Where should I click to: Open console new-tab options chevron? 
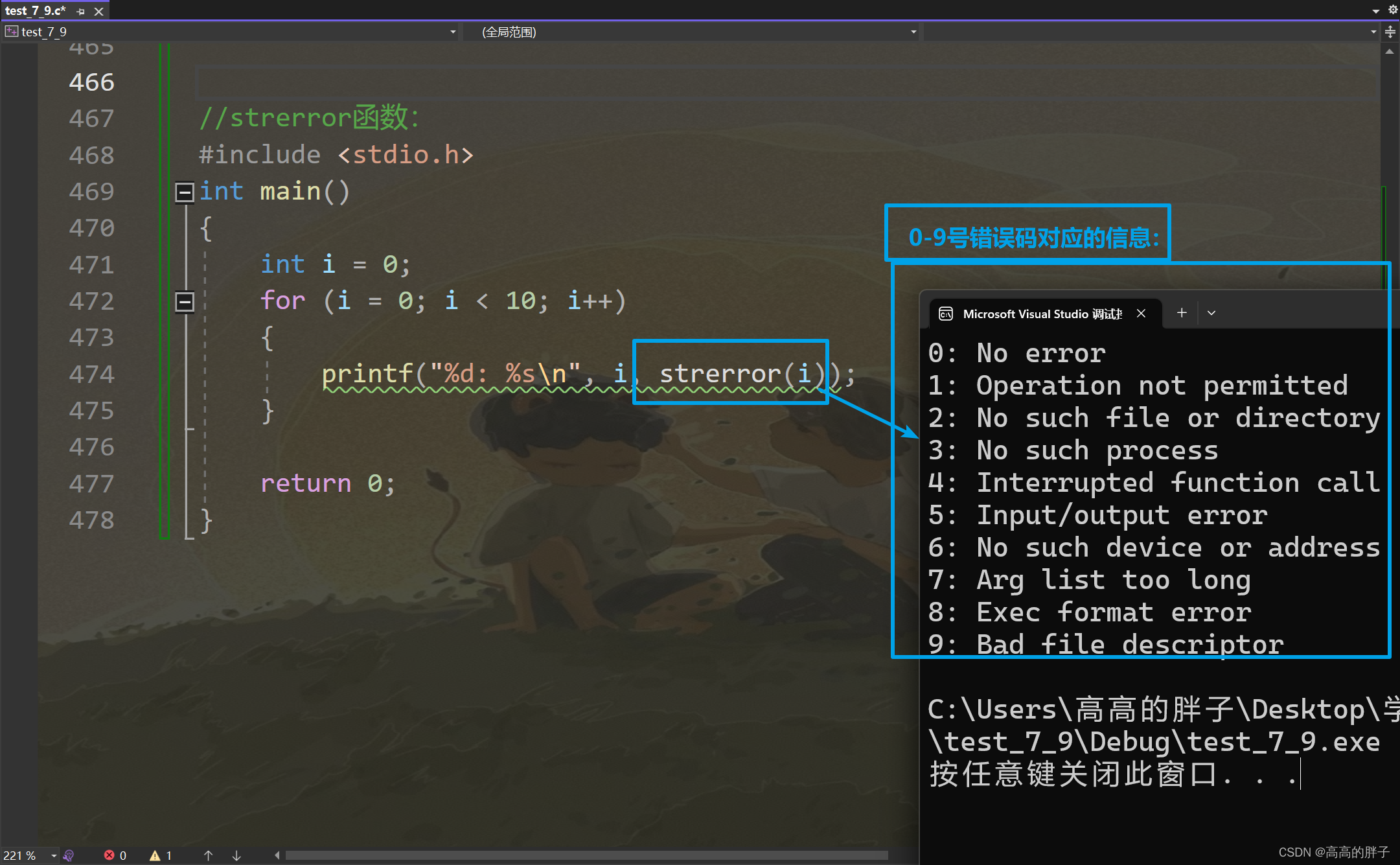coord(1211,313)
